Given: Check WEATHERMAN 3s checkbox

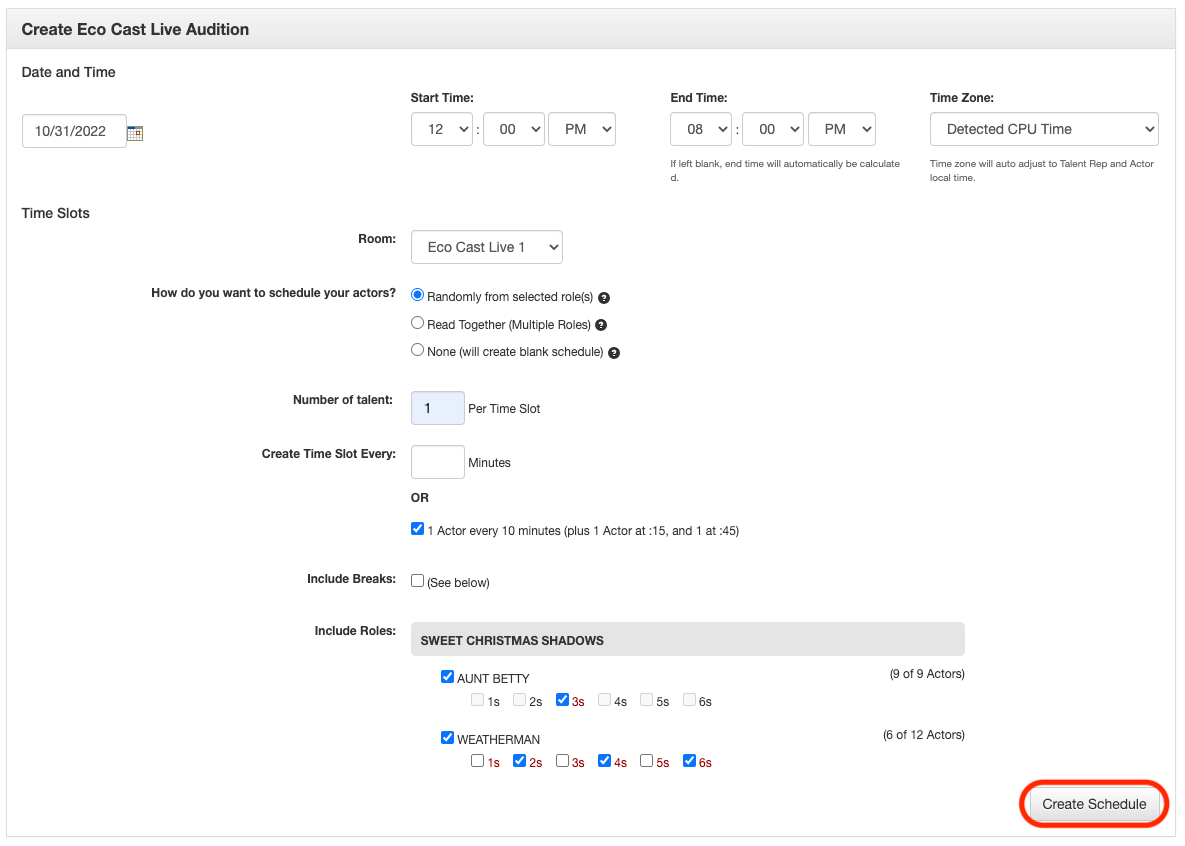Looking at the screenshot, I should [562, 761].
